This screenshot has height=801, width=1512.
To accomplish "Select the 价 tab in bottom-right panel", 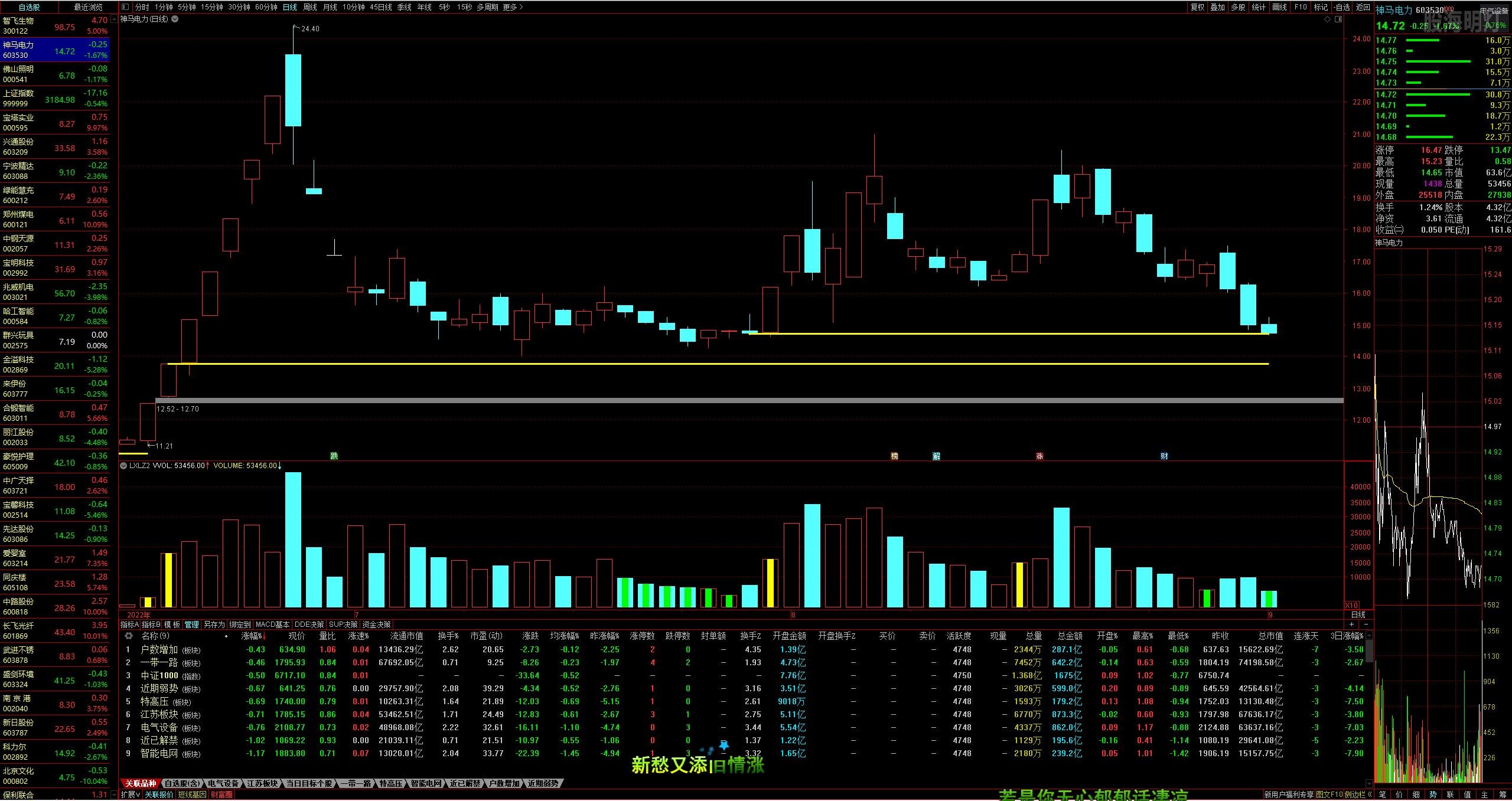I will (1399, 795).
